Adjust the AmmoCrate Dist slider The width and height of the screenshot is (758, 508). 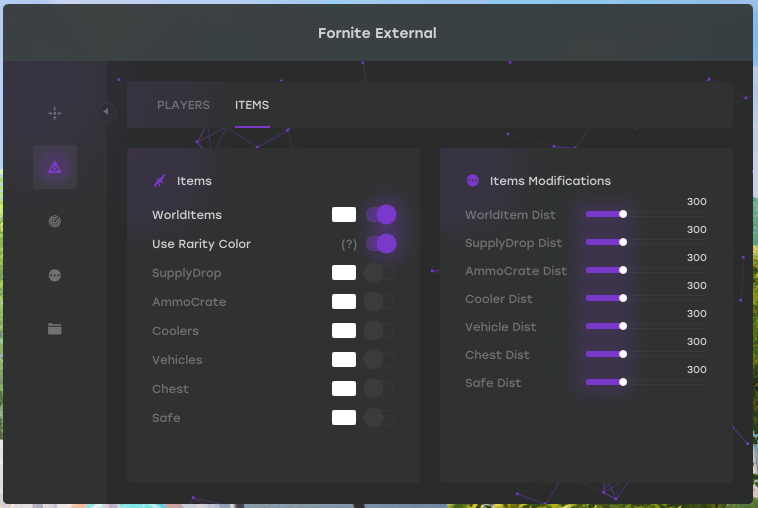646,270
